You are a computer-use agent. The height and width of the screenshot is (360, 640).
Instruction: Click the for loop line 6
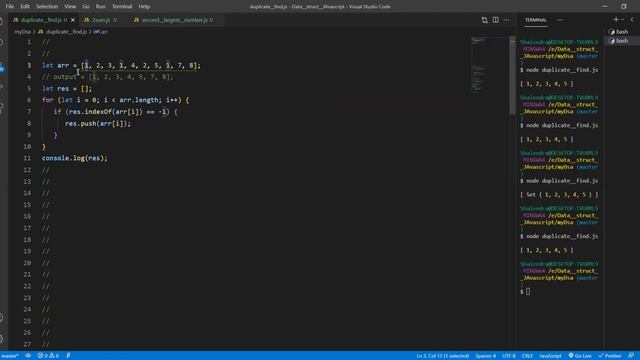point(116,100)
